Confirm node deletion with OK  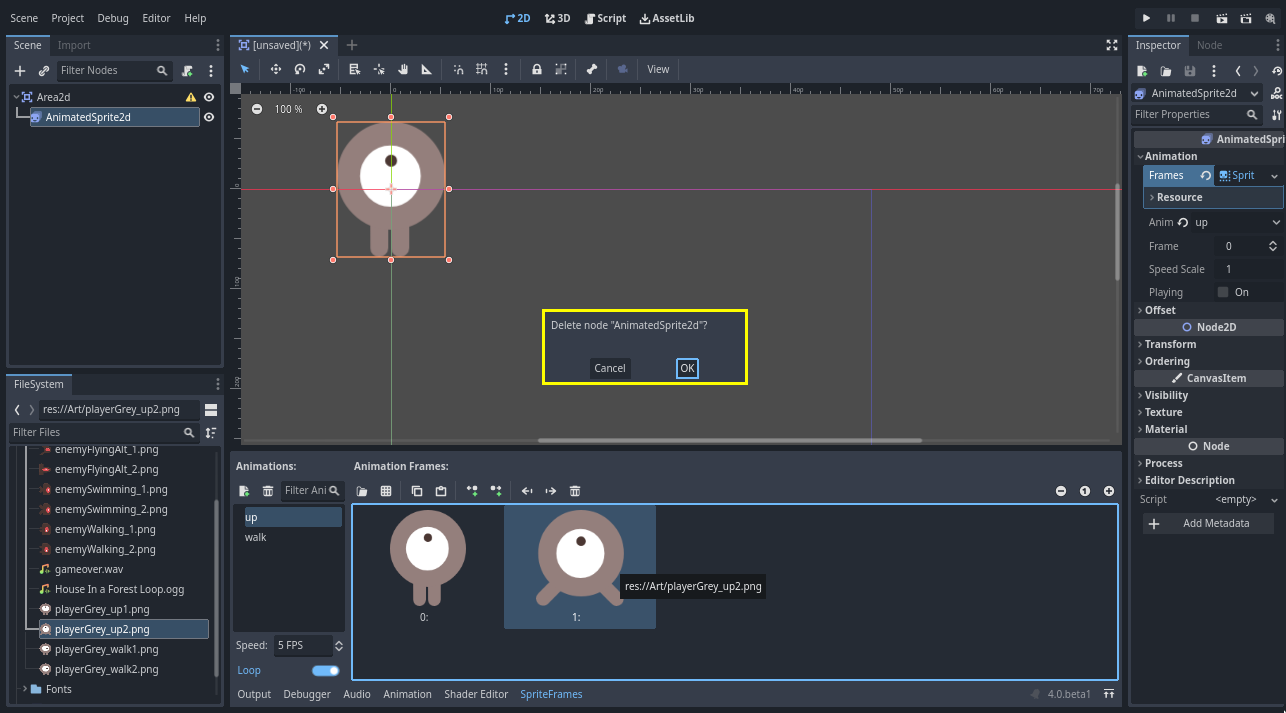pos(687,368)
